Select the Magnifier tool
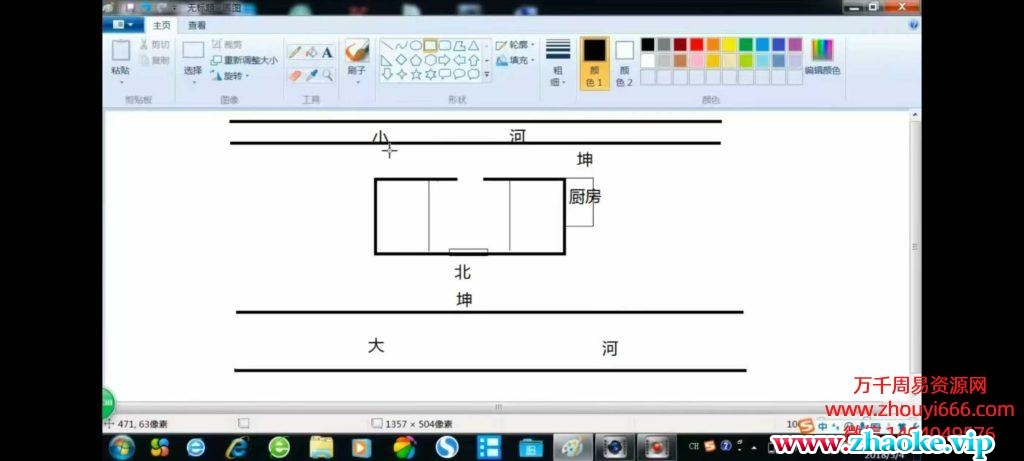 (x=327, y=75)
